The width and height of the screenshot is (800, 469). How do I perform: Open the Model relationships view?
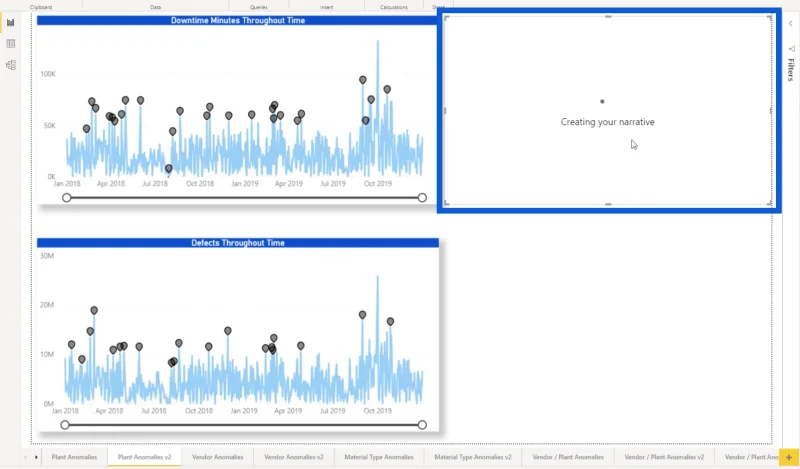10,65
